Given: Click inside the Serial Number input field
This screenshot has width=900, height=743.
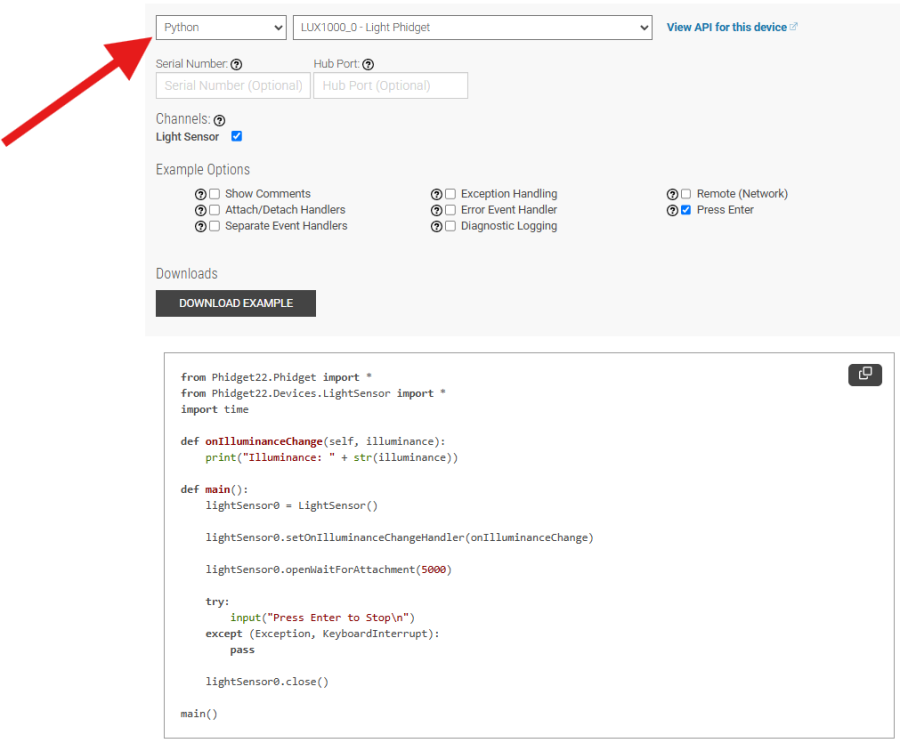Looking at the screenshot, I should pos(232,85).
